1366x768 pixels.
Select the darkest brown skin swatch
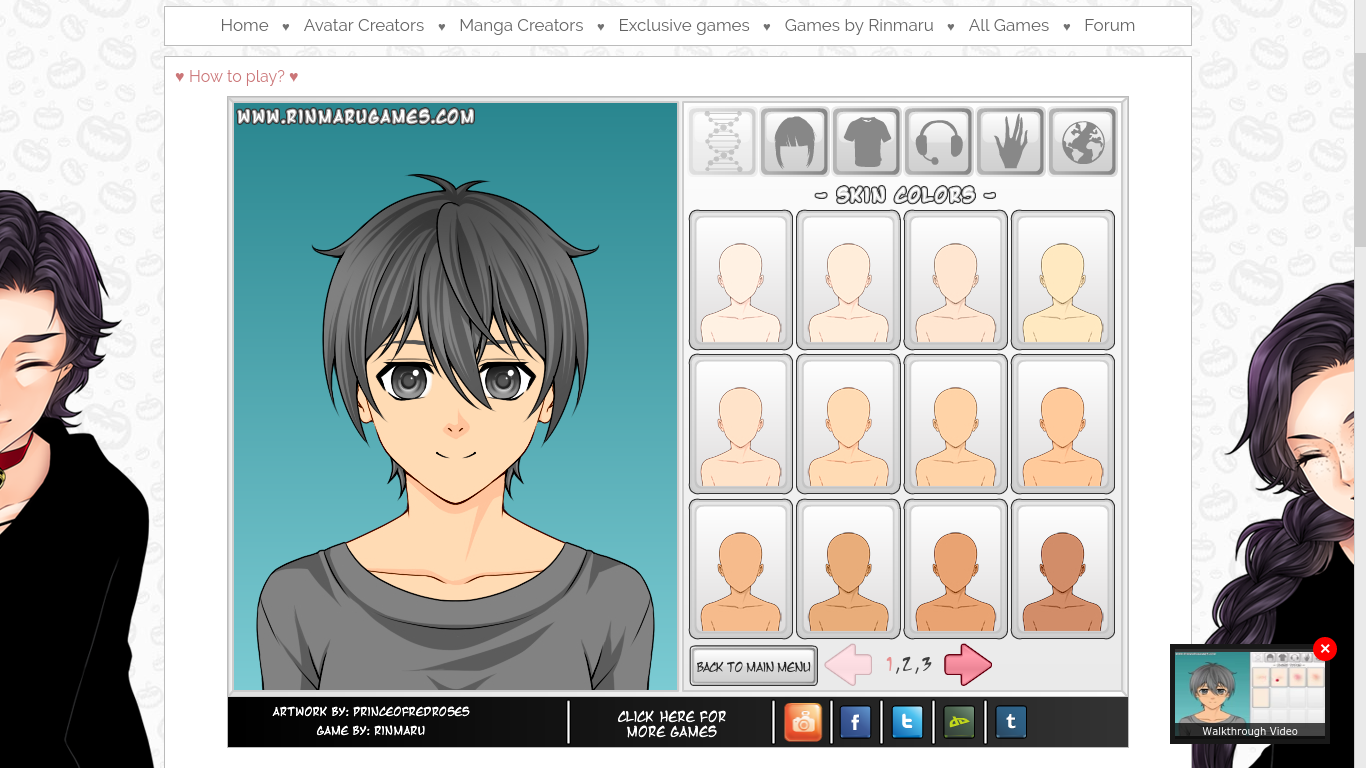pyautogui.click(x=1062, y=569)
